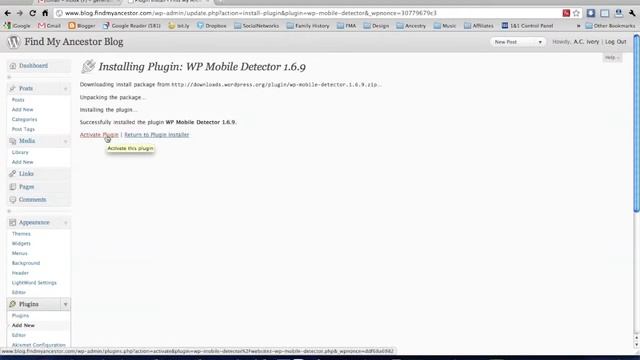Open the New Post dropdown arrow
The width and height of the screenshot is (640, 360).
point(540,42)
